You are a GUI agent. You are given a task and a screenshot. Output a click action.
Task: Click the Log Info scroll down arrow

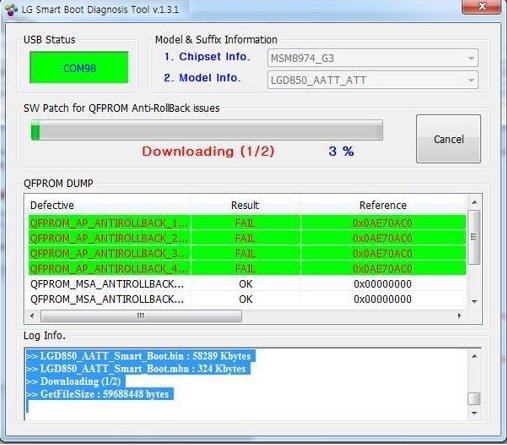(x=474, y=413)
